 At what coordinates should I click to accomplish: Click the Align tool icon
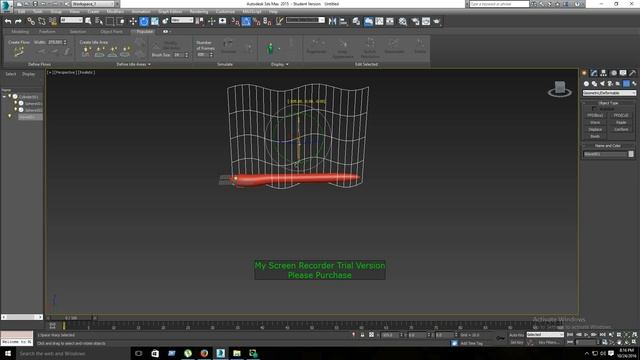coord(343,21)
